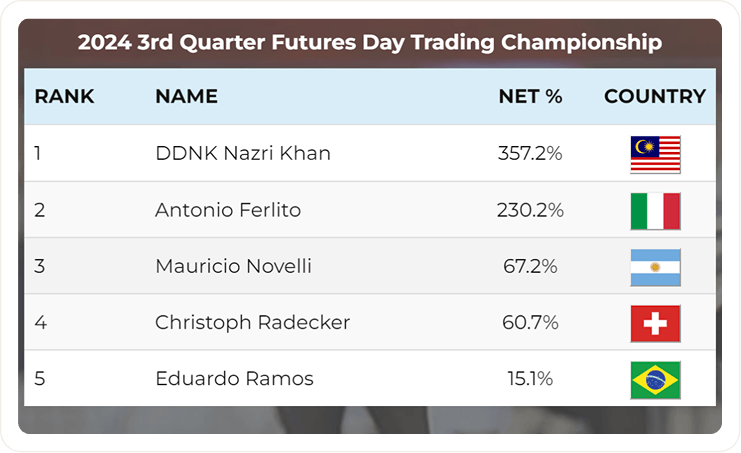741x453 pixels.
Task: Click the Brazil flag icon
Action: 655,379
